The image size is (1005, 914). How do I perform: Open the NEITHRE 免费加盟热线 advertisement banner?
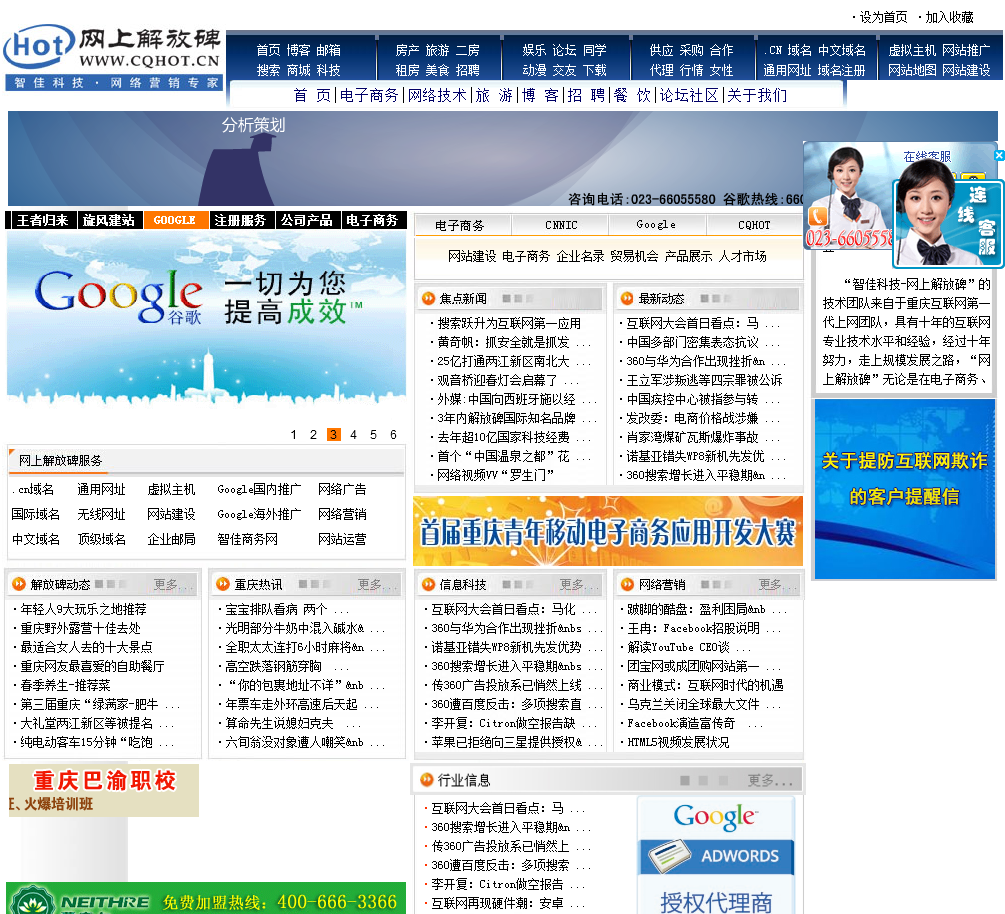(x=206, y=898)
